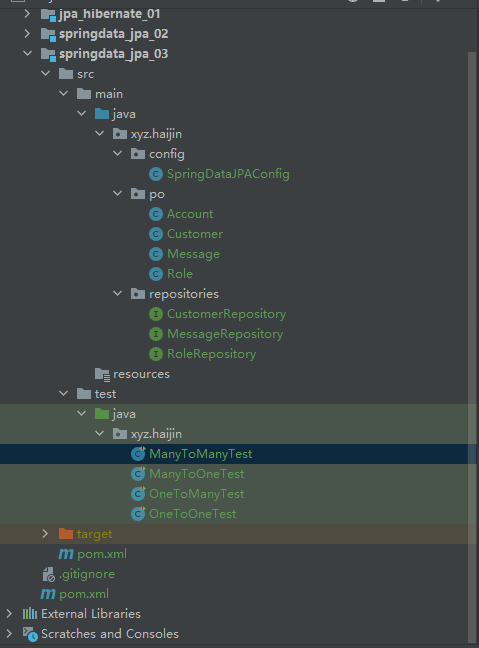479x648 pixels.
Task: Expand the jpa_hibernate_01 module
Action: [27, 14]
